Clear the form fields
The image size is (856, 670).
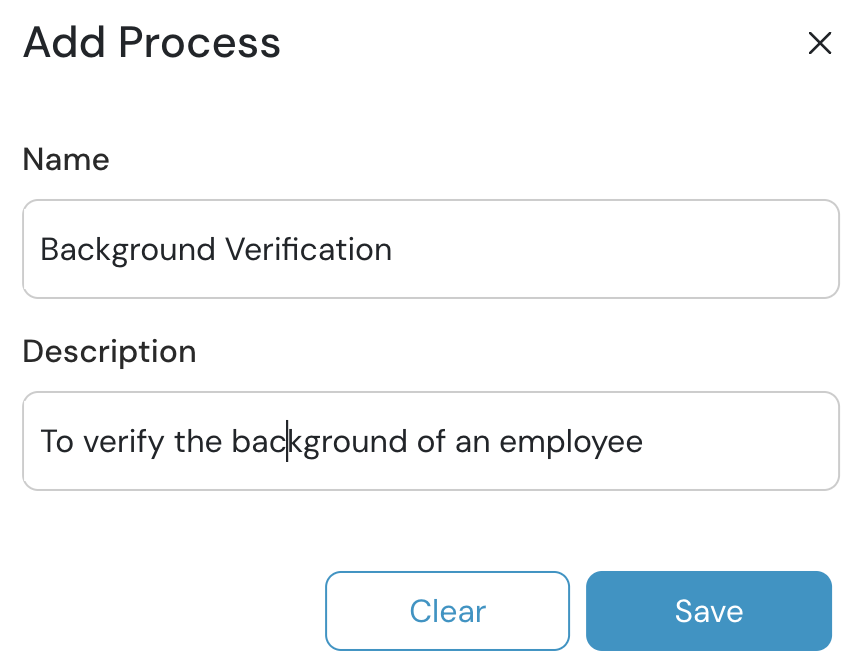coord(447,611)
